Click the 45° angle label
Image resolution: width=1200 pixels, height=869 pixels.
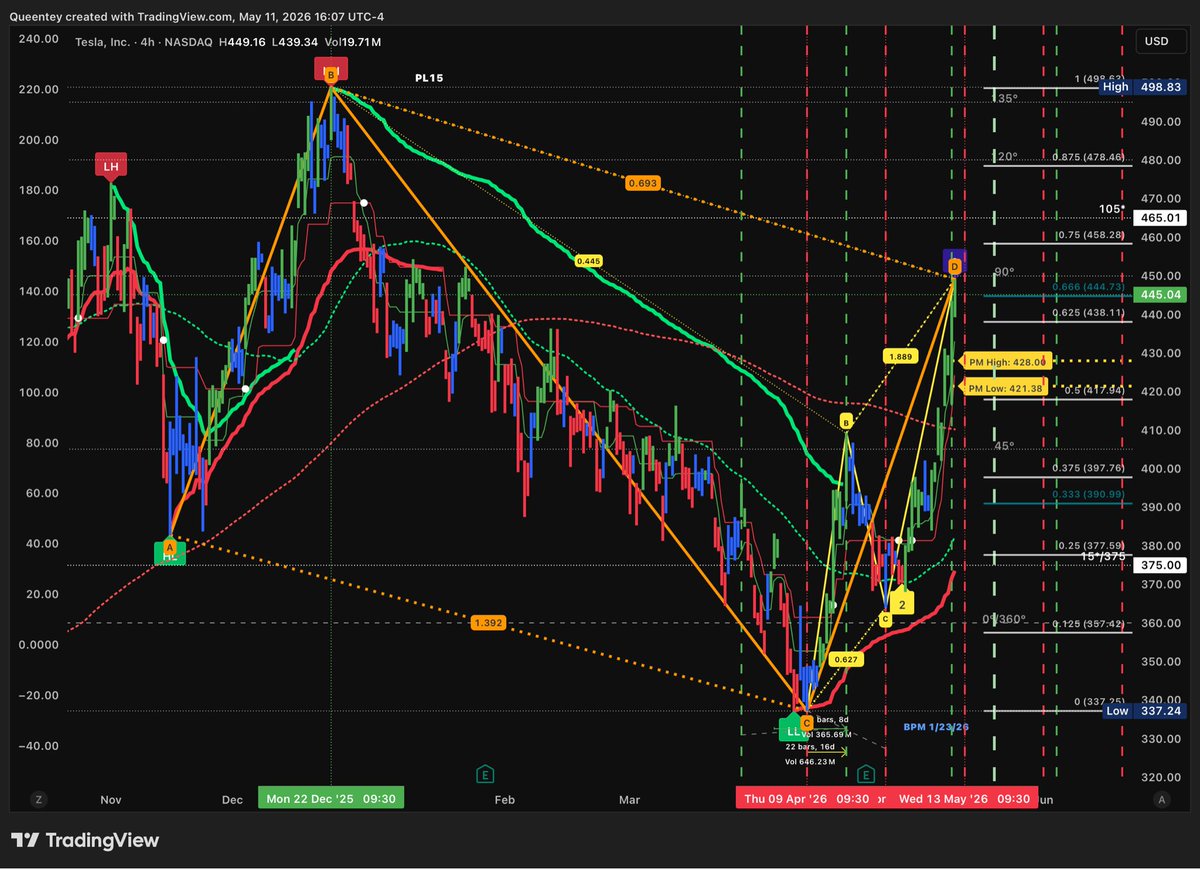[x=1005, y=445]
